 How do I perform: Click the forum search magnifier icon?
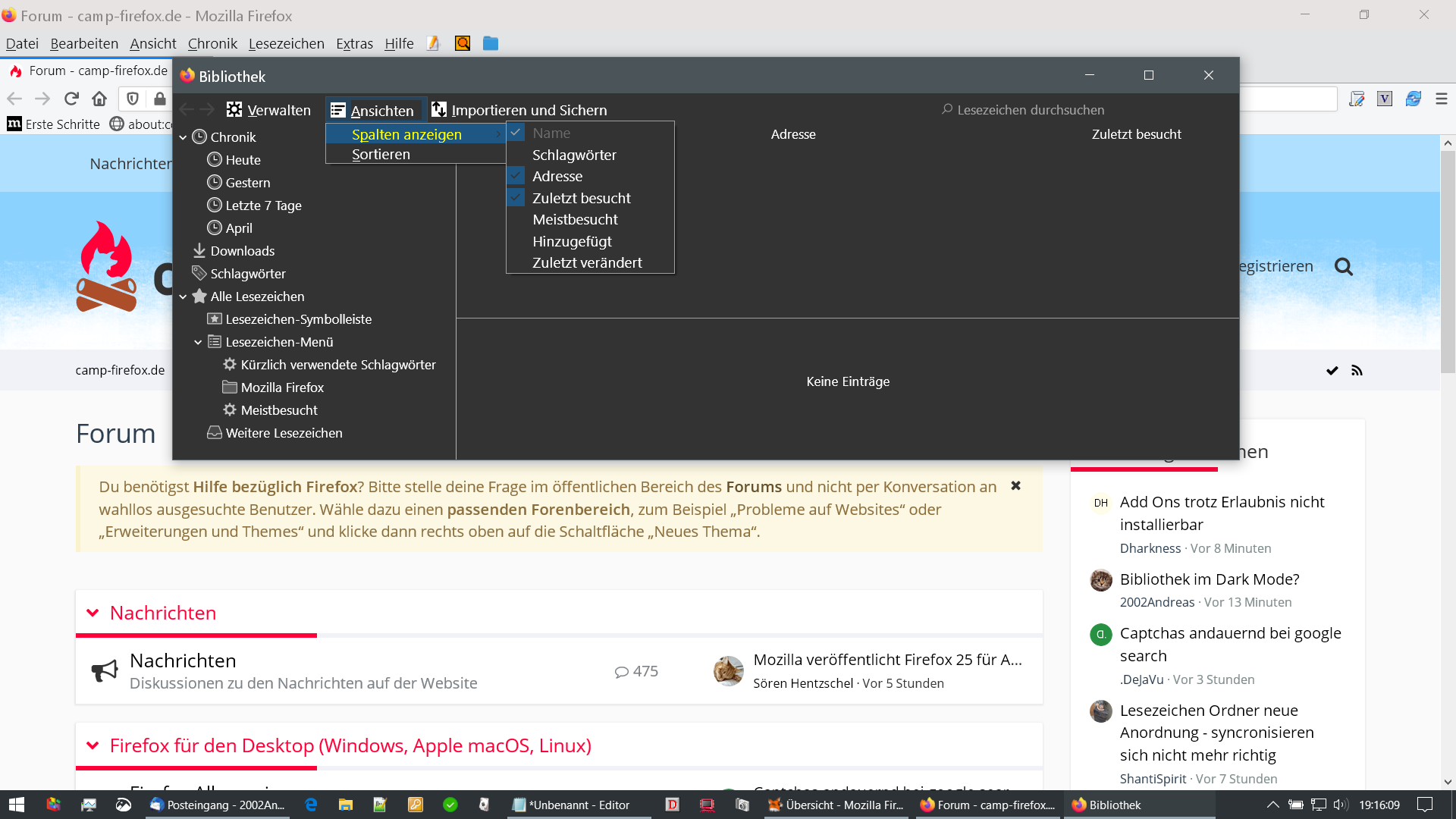point(1343,267)
